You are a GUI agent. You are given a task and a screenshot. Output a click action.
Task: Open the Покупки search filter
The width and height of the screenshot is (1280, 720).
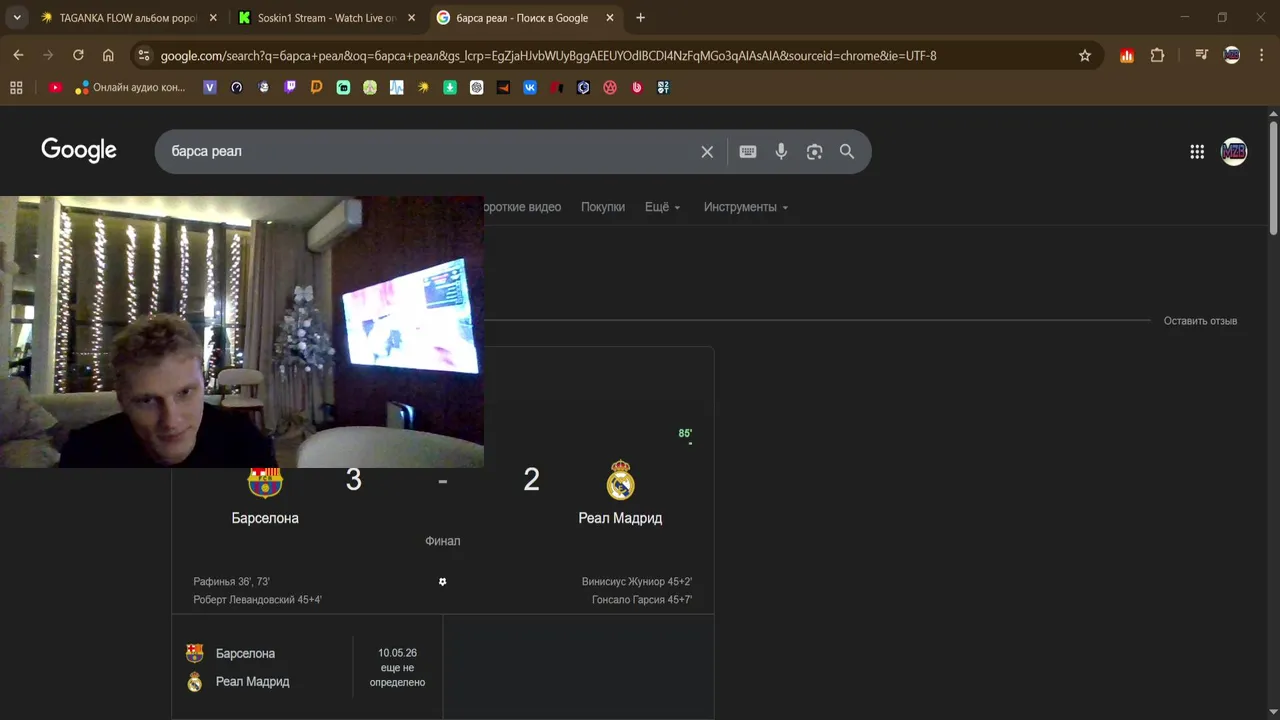point(603,207)
